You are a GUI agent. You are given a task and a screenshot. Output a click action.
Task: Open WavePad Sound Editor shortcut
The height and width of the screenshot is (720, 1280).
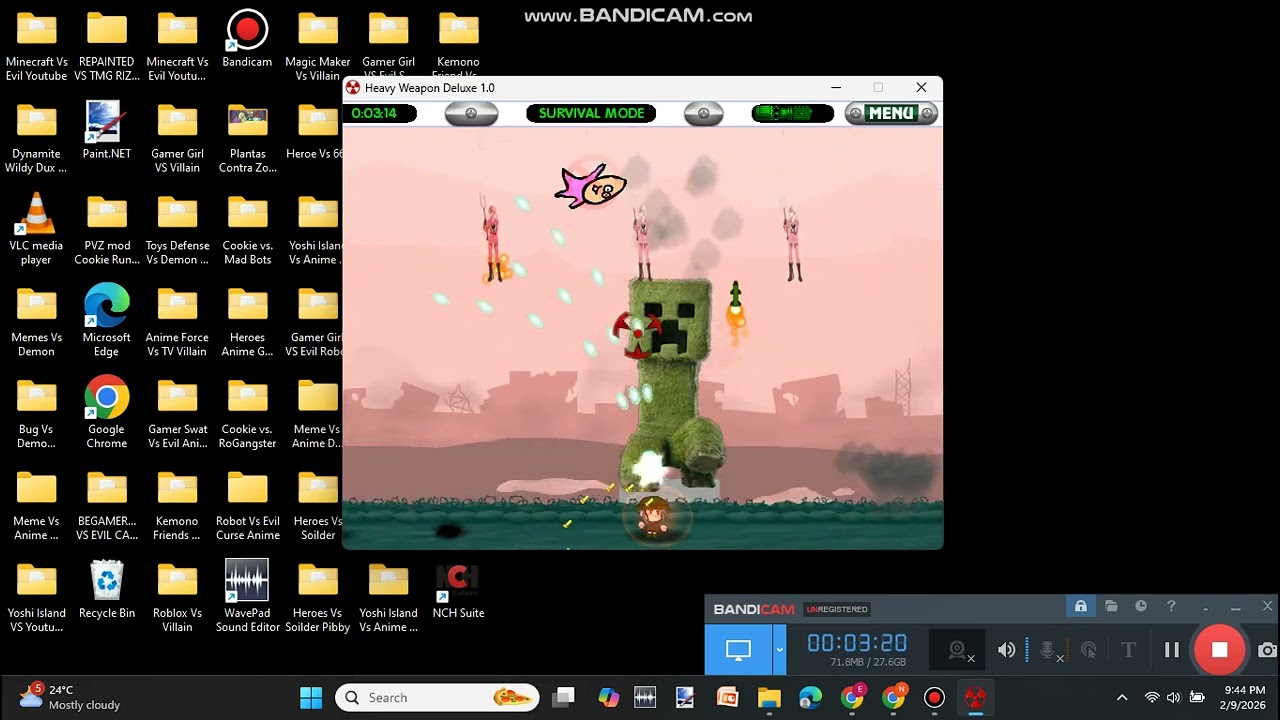click(x=247, y=597)
